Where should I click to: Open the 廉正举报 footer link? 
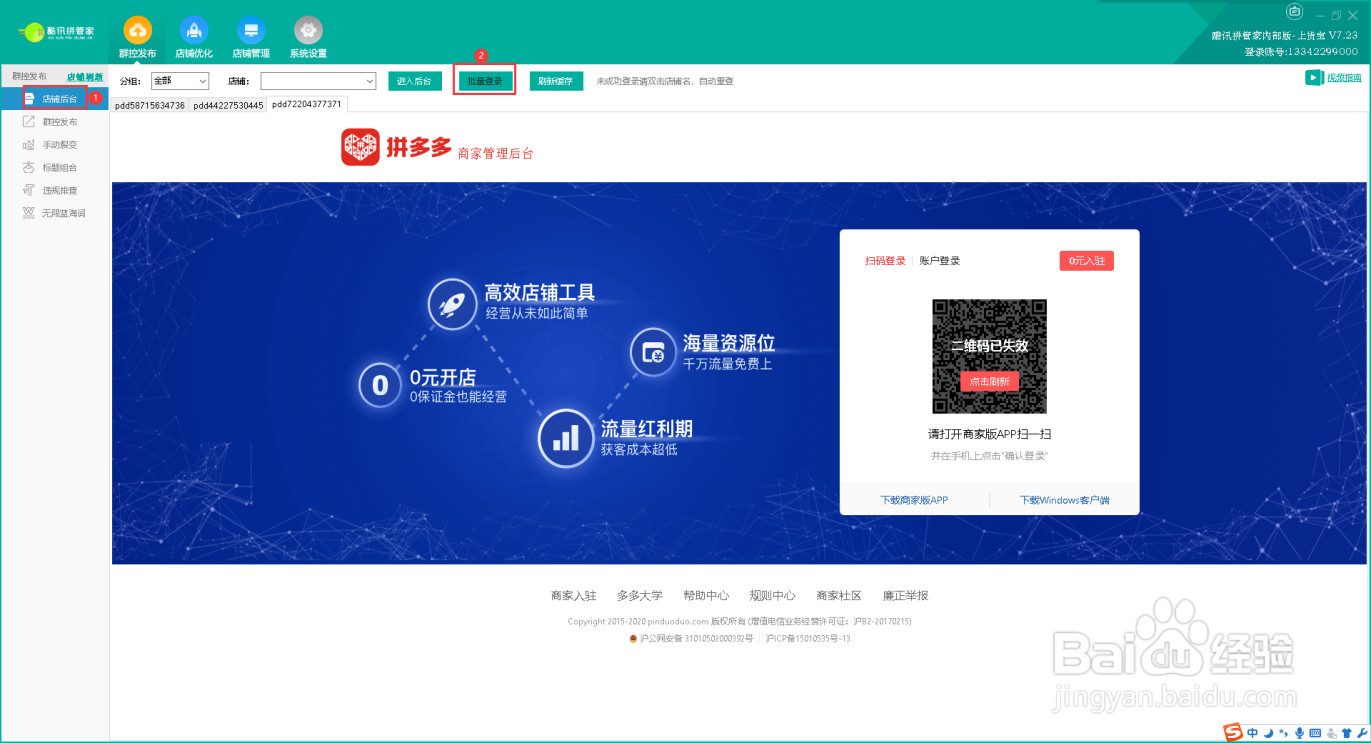905,596
